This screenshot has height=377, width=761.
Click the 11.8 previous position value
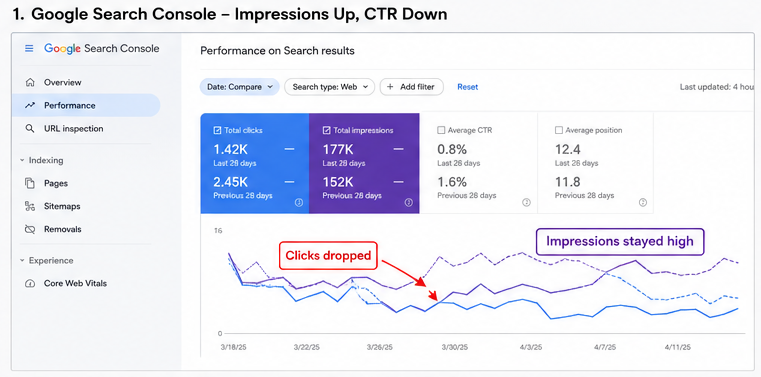pos(568,182)
